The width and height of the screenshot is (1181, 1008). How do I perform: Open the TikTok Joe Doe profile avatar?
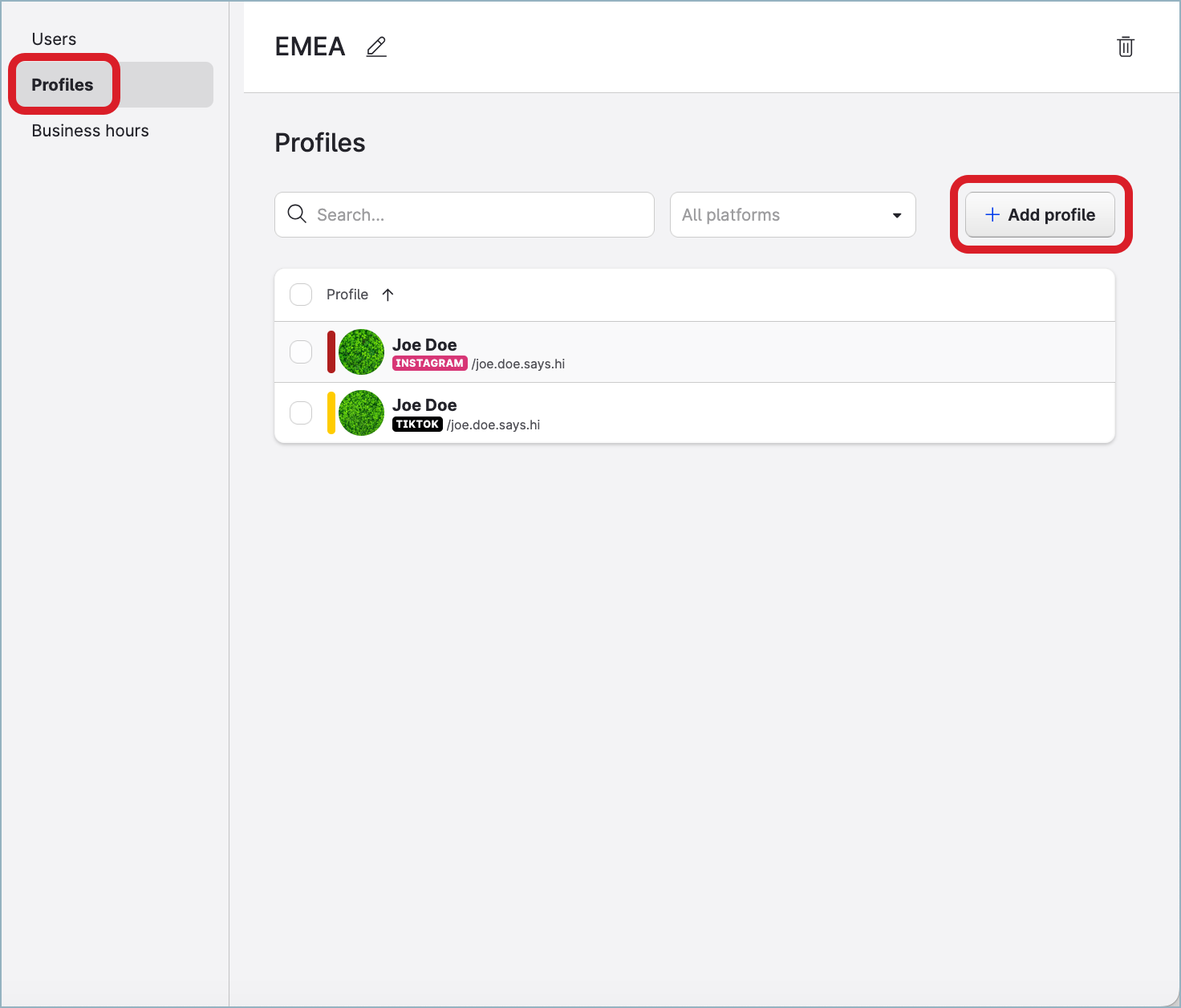(x=360, y=413)
